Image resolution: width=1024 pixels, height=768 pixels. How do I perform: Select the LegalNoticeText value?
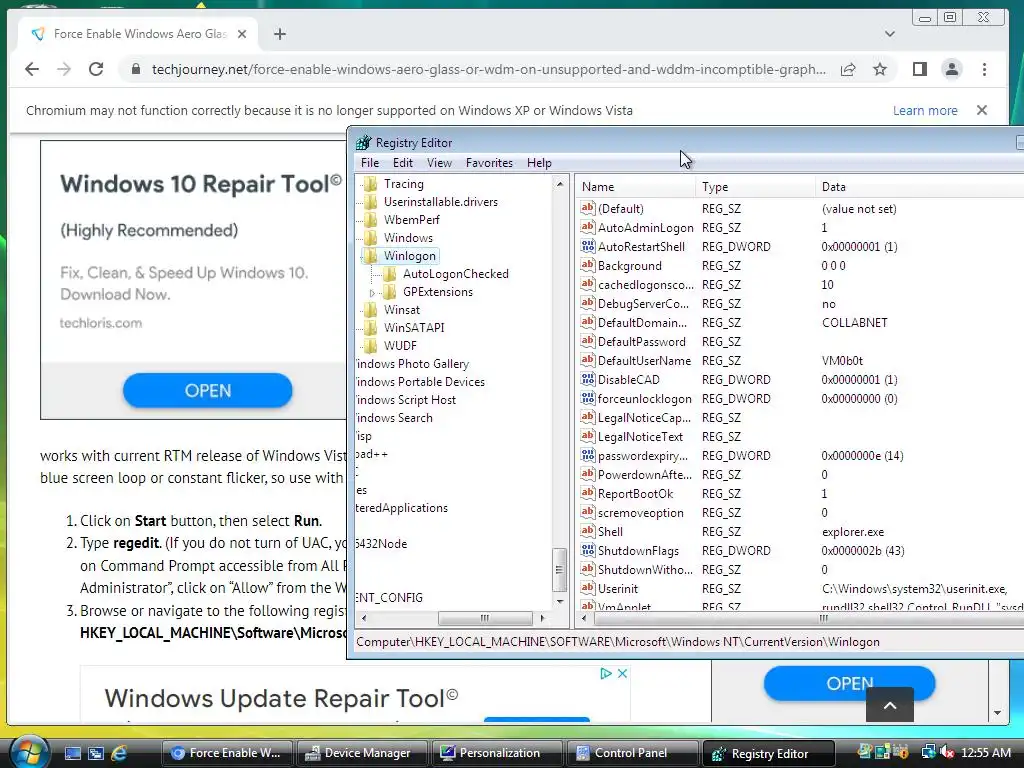click(x=640, y=437)
